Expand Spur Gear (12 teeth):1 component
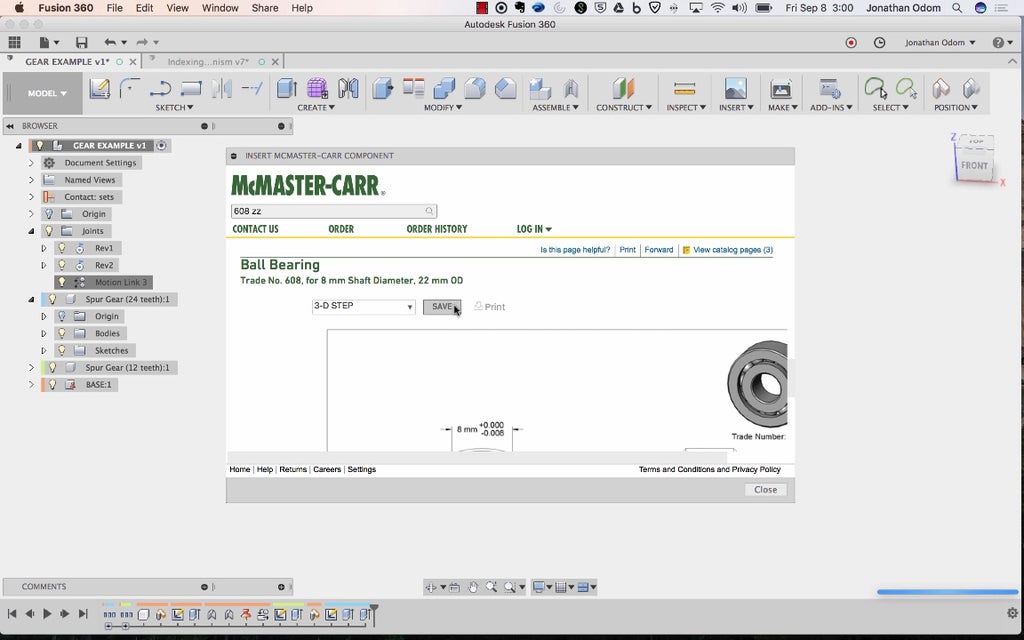Viewport: 1024px width, 640px height. (x=31, y=367)
